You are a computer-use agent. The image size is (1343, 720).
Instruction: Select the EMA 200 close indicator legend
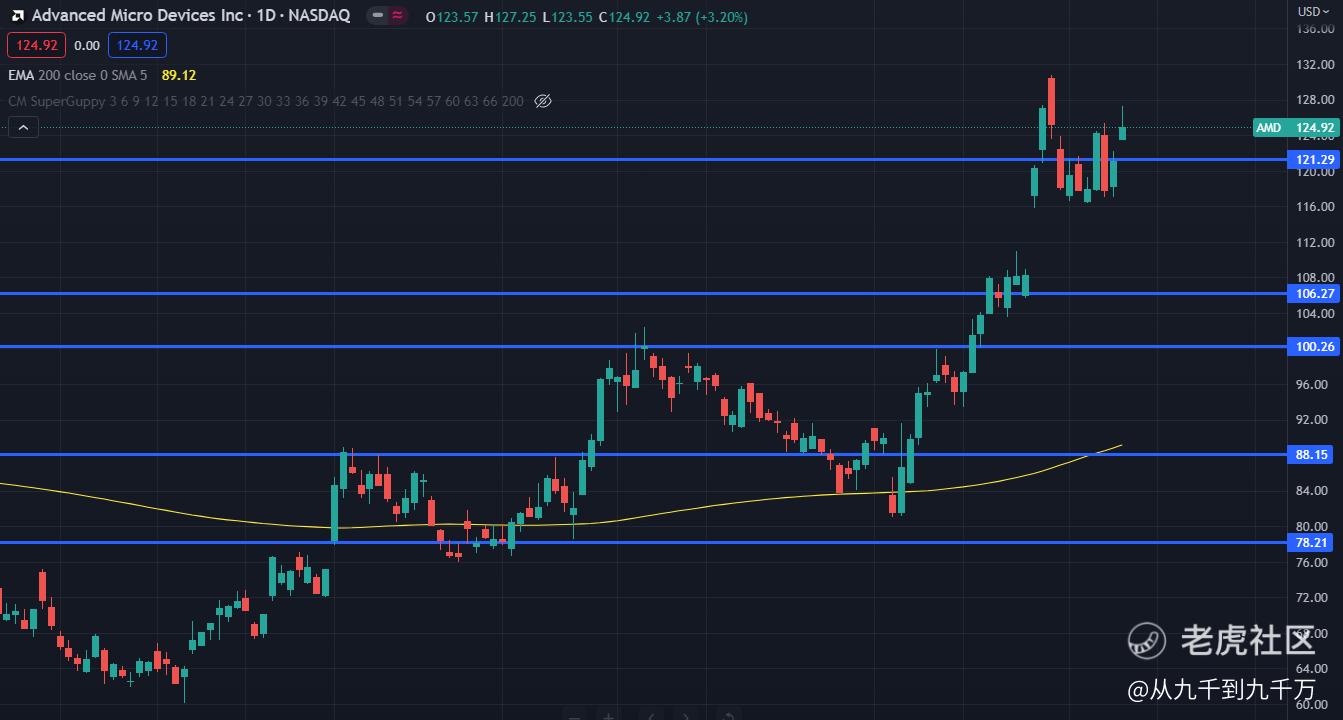(78, 75)
